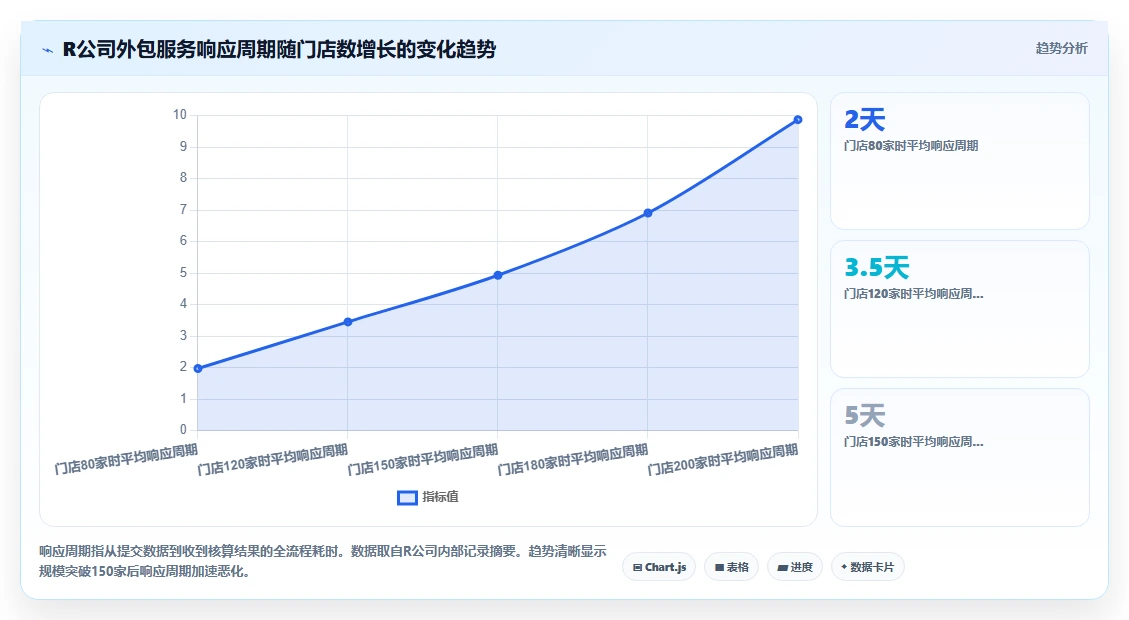Select the 表格 tag button
Screen dimensions: 1129x620
click(731, 567)
